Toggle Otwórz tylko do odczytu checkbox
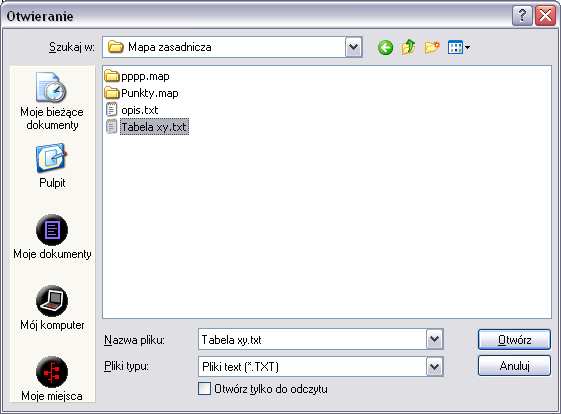 [204, 389]
